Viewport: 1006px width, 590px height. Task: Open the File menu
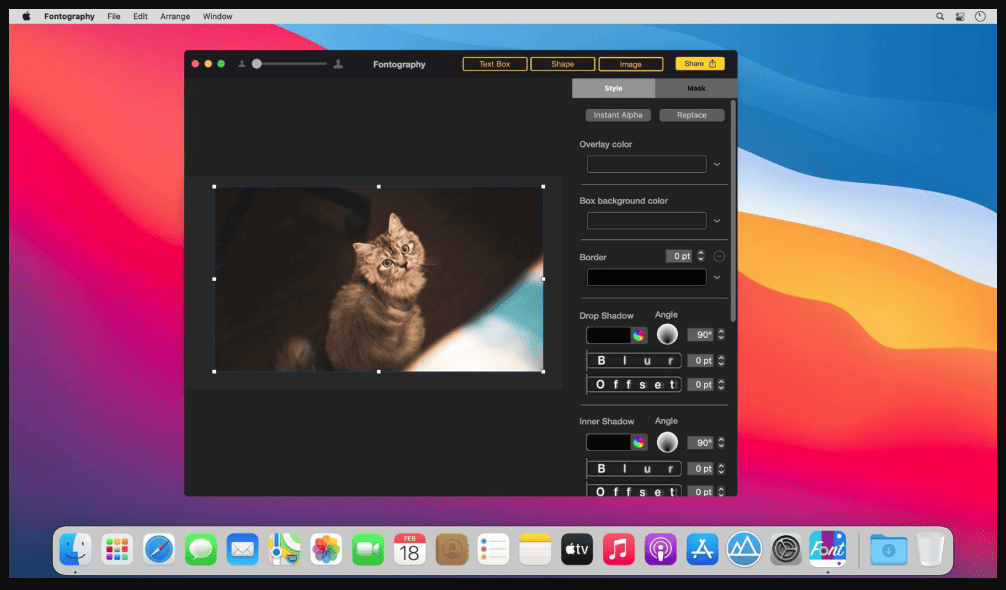(114, 17)
